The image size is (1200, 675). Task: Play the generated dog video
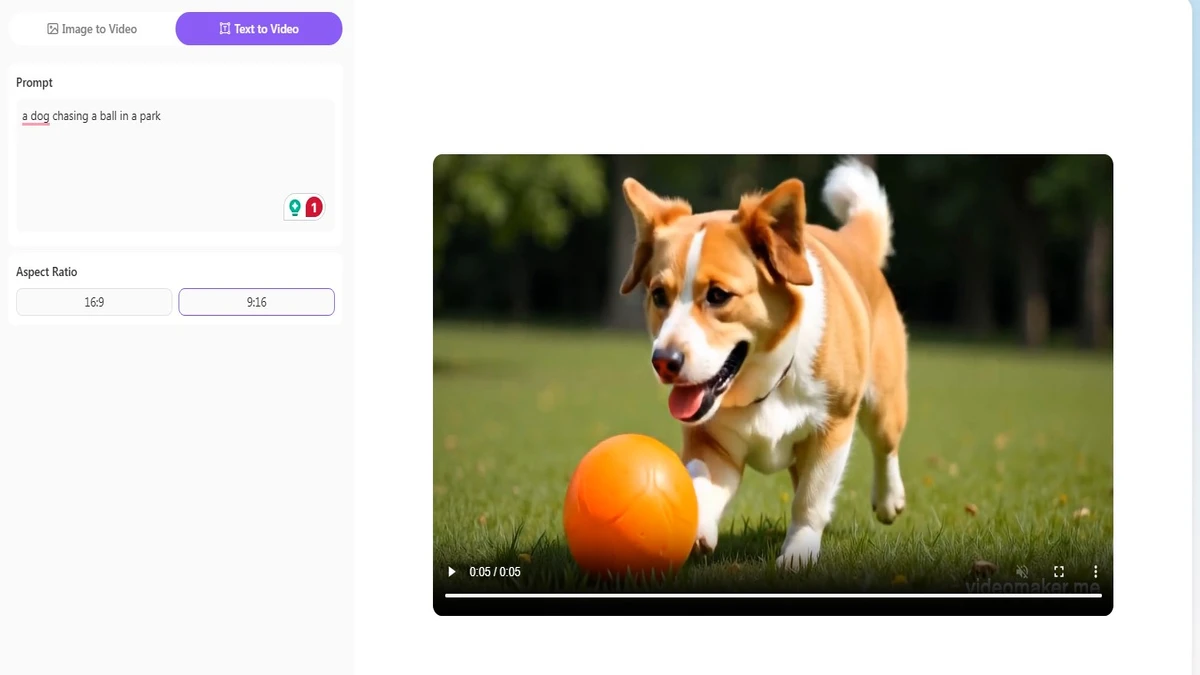point(451,572)
